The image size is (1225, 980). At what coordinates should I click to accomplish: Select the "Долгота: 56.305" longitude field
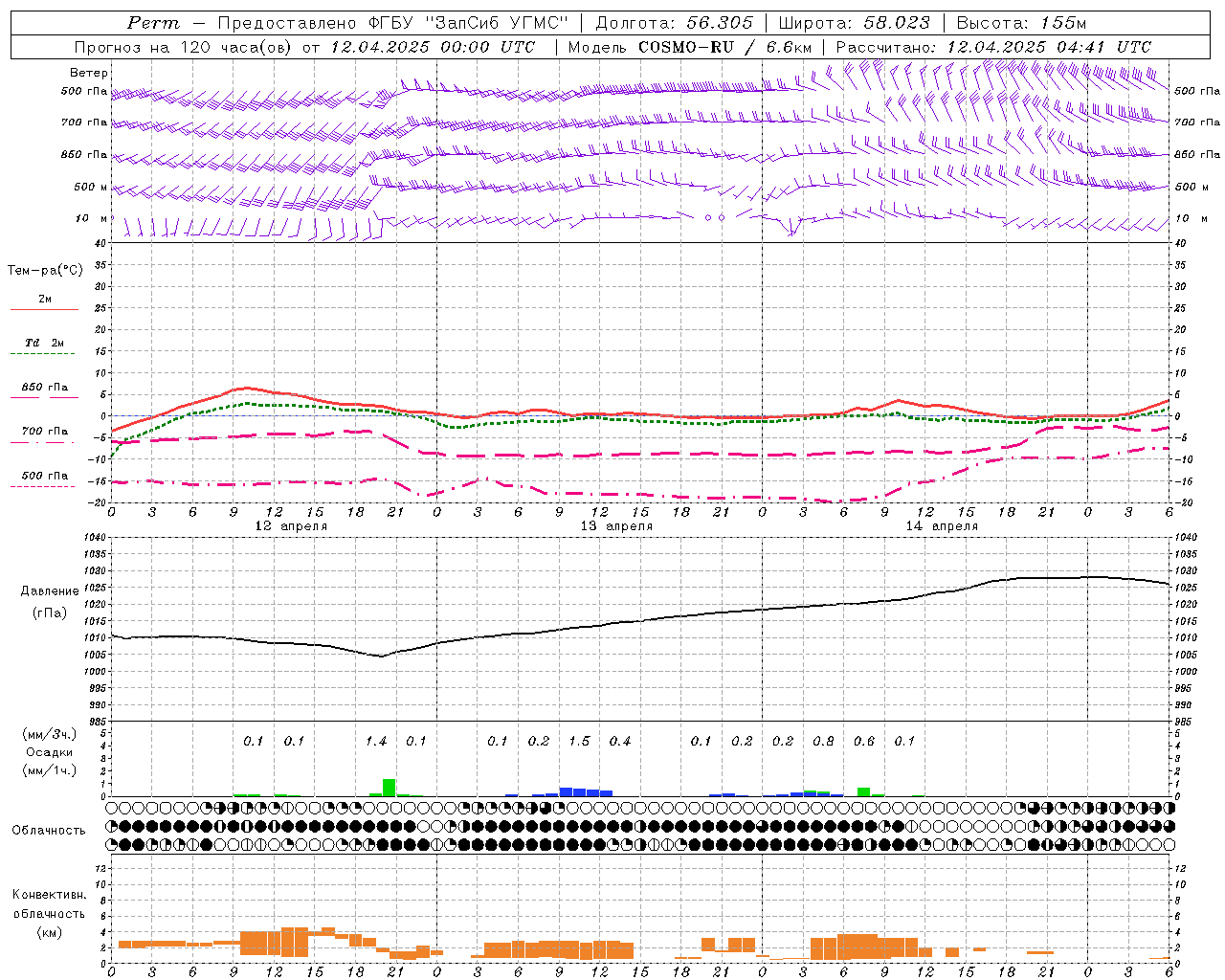[674, 23]
